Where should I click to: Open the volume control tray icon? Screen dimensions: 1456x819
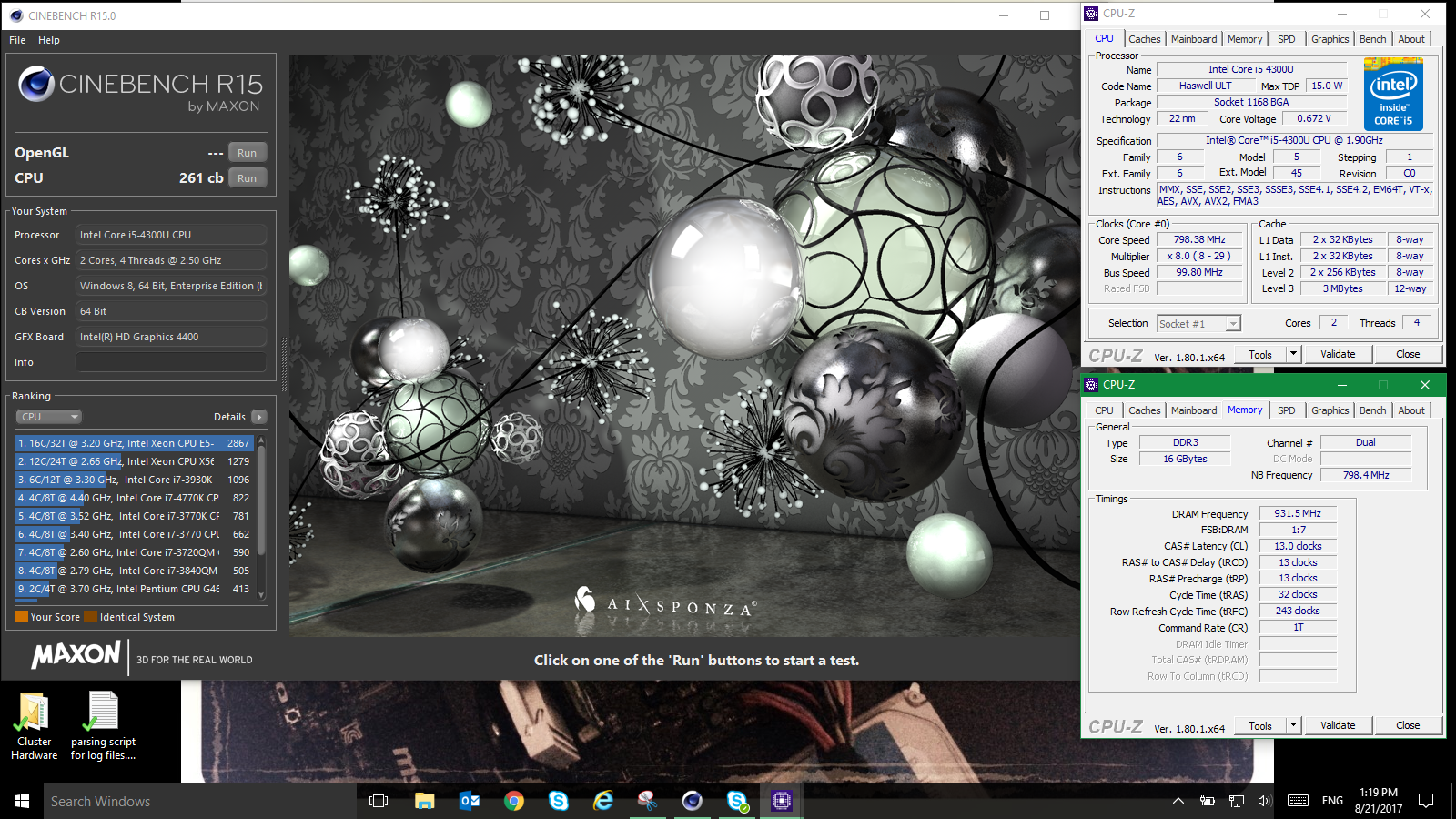point(1264,801)
